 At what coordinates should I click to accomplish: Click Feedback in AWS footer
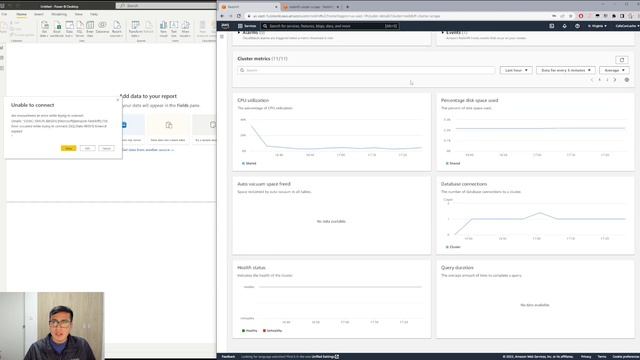click(x=228, y=357)
